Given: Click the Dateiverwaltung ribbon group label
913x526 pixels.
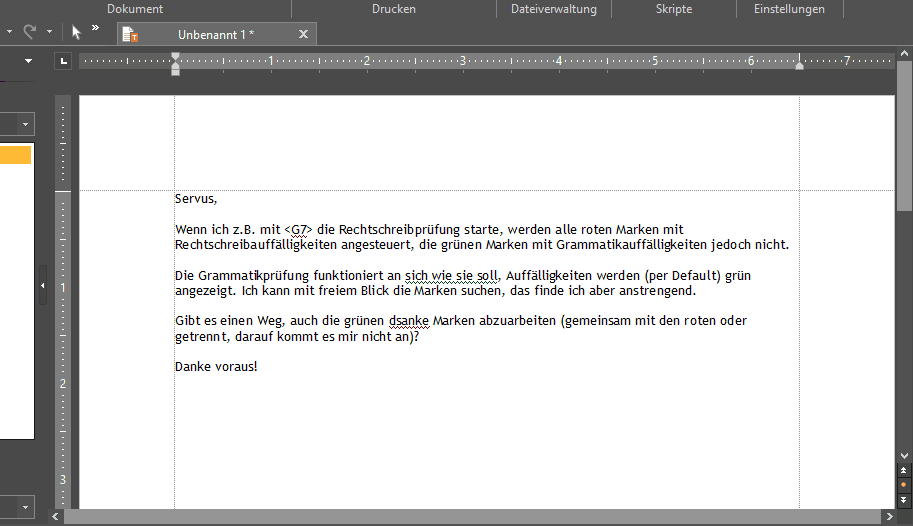Looking at the screenshot, I should (x=554, y=9).
